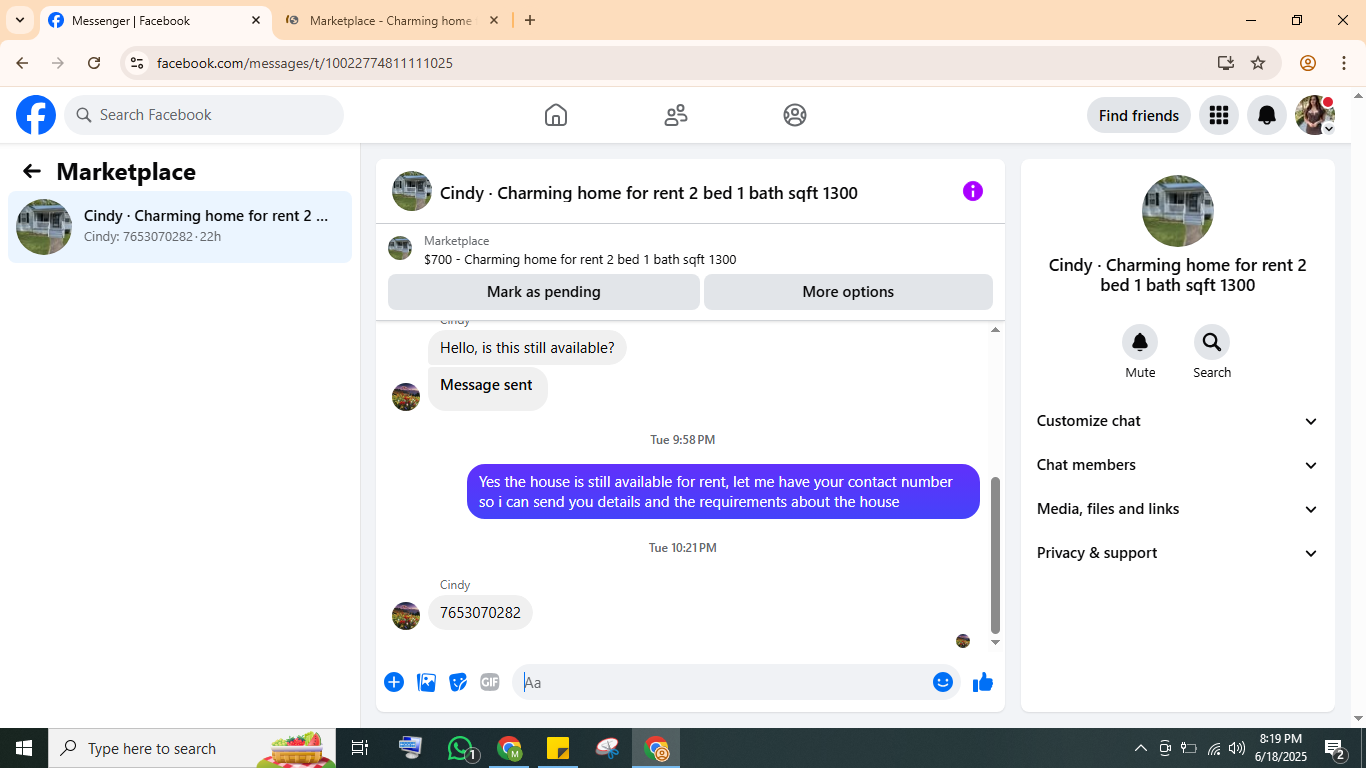Image resolution: width=1366 pixels, height=768 pixels.
Task: Open a new browser tab
Action: tap(530, 20)
